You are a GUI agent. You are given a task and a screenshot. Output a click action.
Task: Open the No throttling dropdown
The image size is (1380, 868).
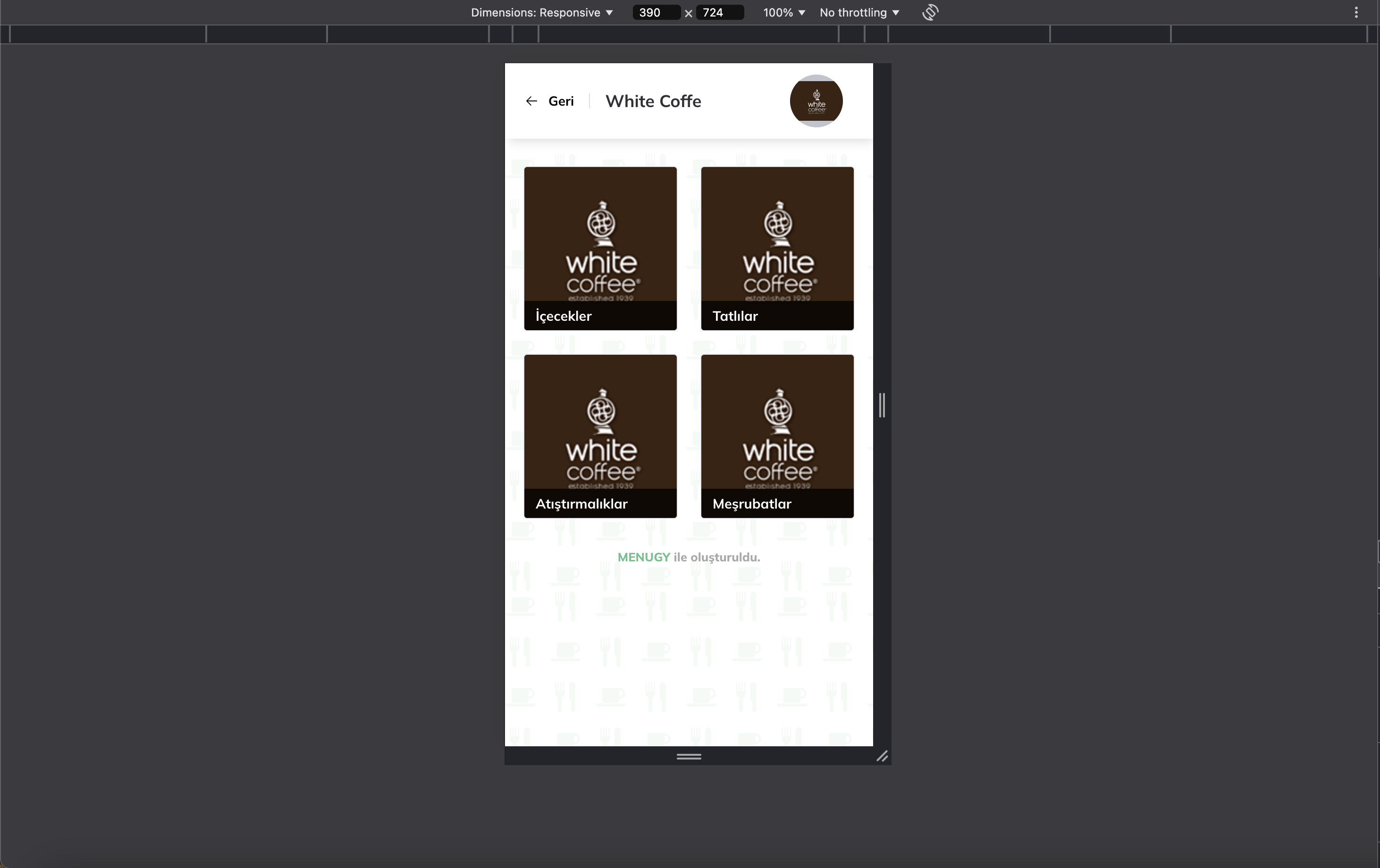859,13
